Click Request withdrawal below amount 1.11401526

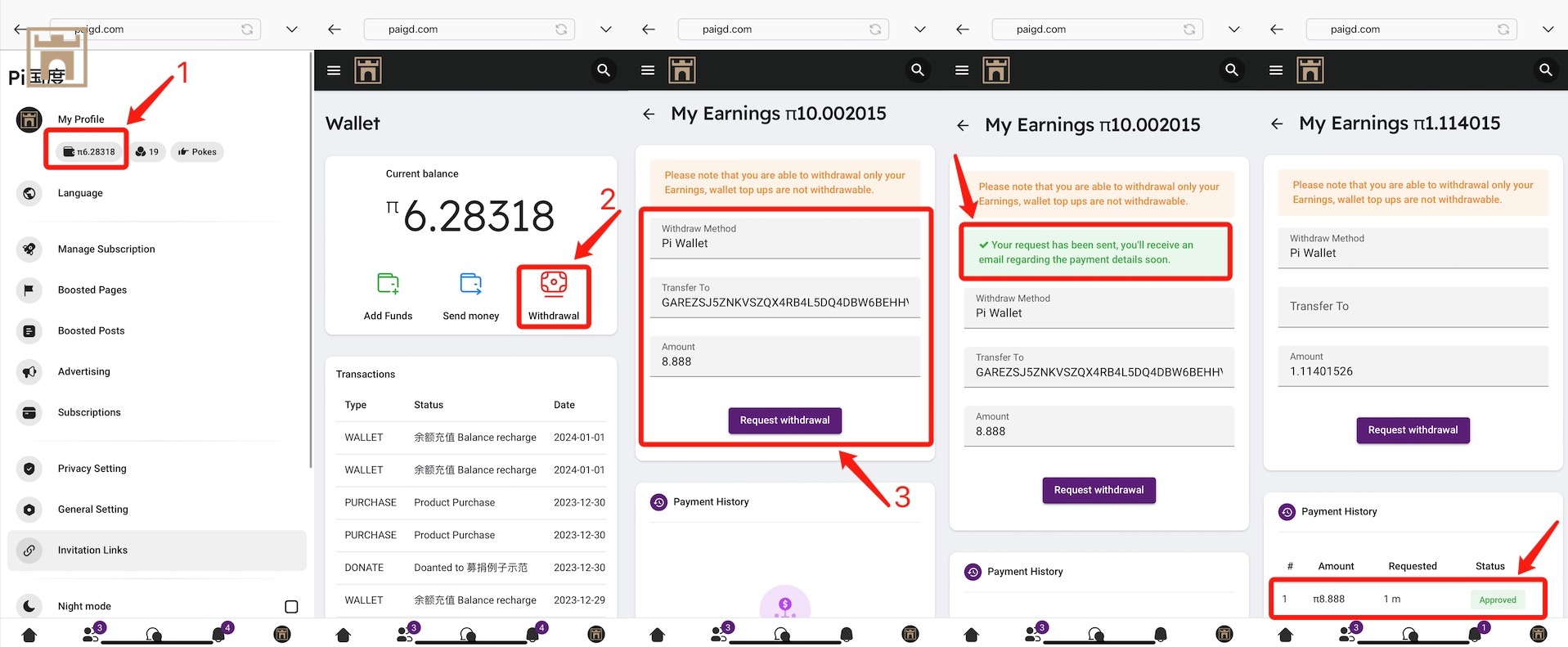pos(1413,430)
